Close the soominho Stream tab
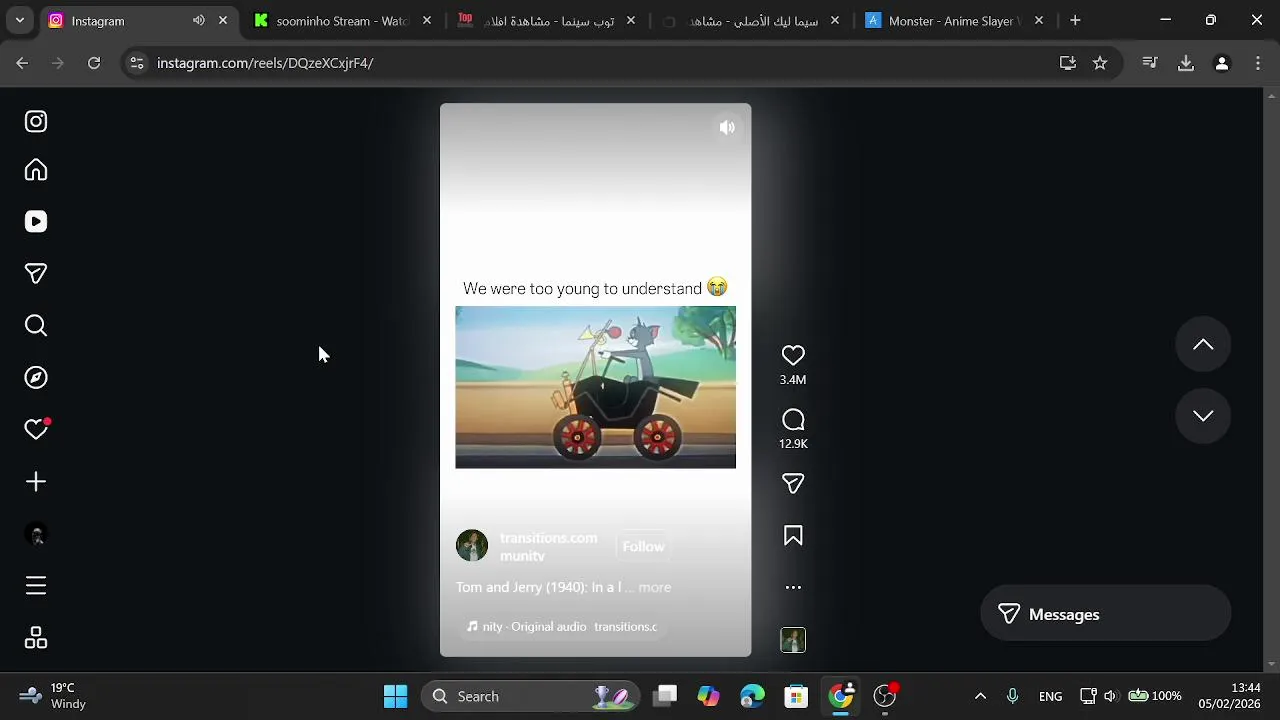The width and height of the screenshot is (1280, 720). tap(427, 20)
